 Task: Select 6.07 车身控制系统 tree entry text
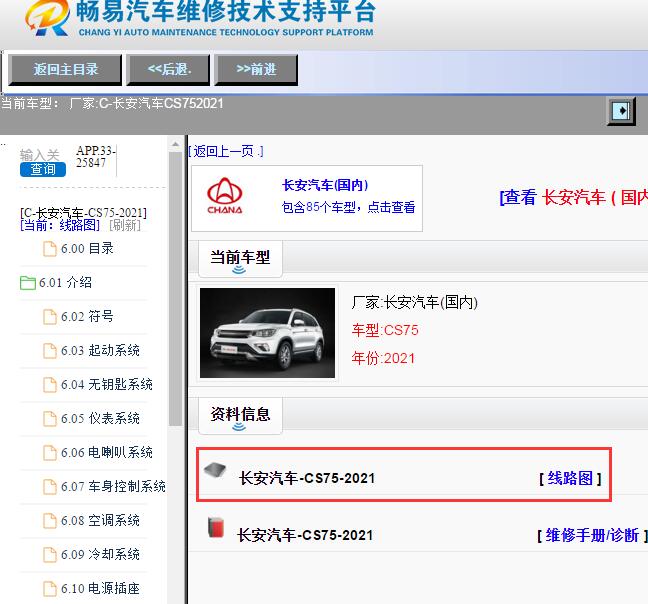pos(113,486)
